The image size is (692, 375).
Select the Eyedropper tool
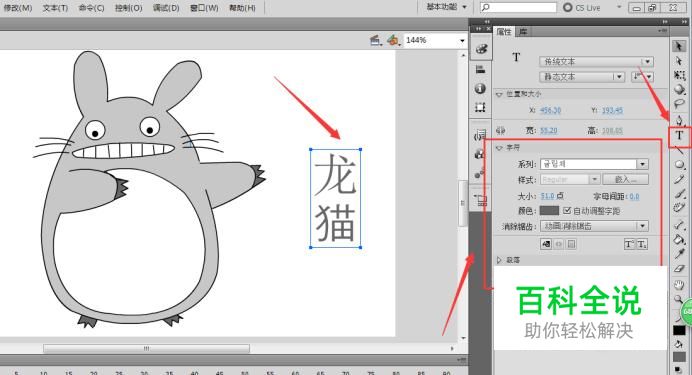click(x=679, y=254)
